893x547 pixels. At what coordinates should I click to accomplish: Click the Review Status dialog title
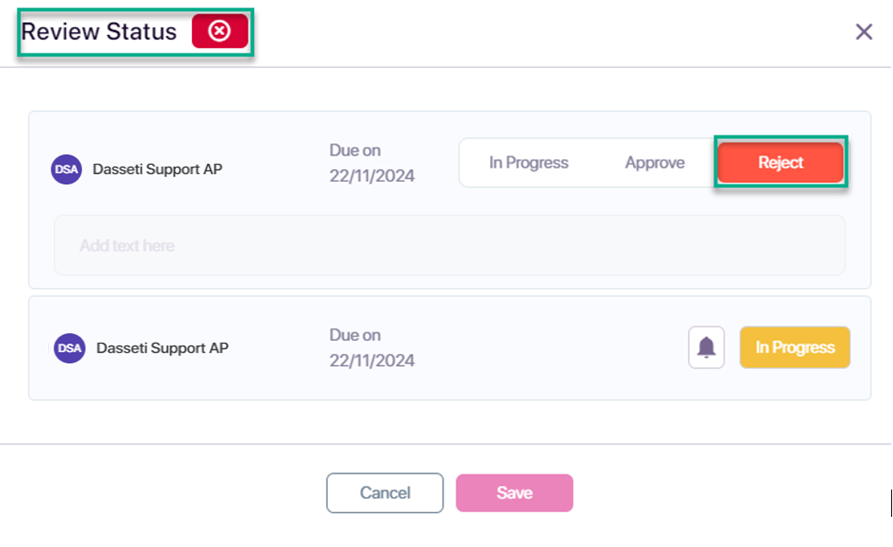pos(99,31)
